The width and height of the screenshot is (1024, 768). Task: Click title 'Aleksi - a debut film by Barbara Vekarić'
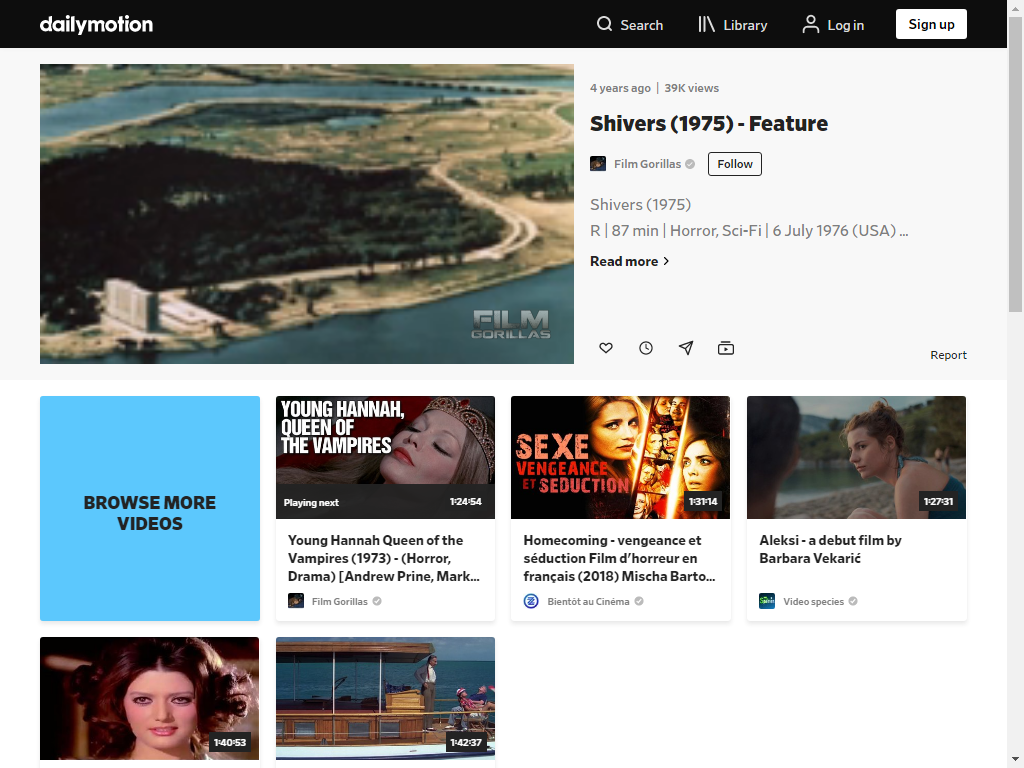coord(830,549)
